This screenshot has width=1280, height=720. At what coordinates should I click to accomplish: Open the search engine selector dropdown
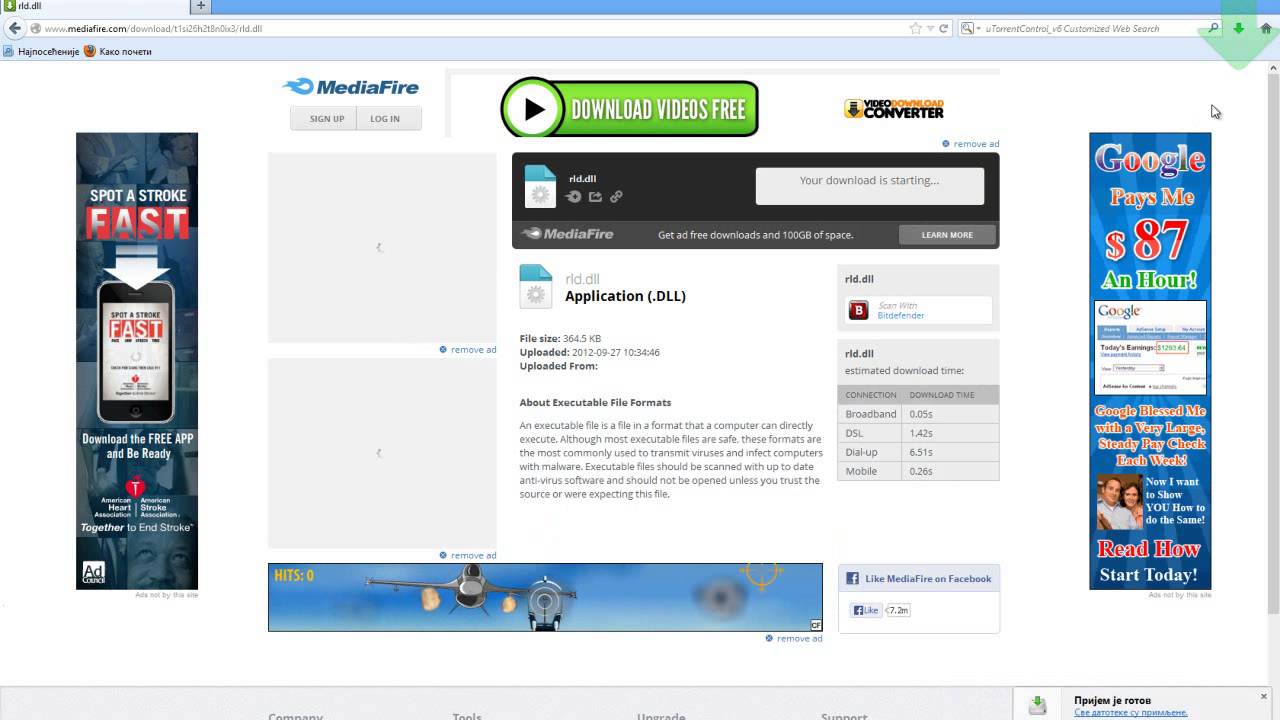click(x=970, y=28)
